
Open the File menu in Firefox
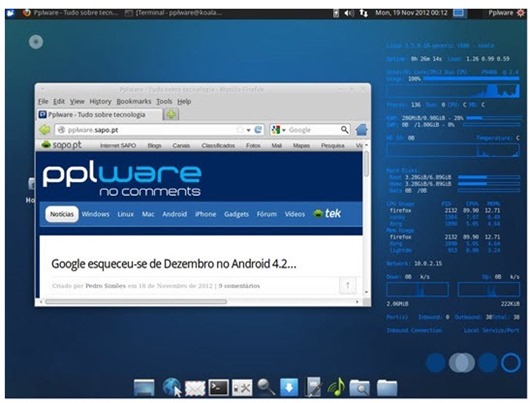43,101
